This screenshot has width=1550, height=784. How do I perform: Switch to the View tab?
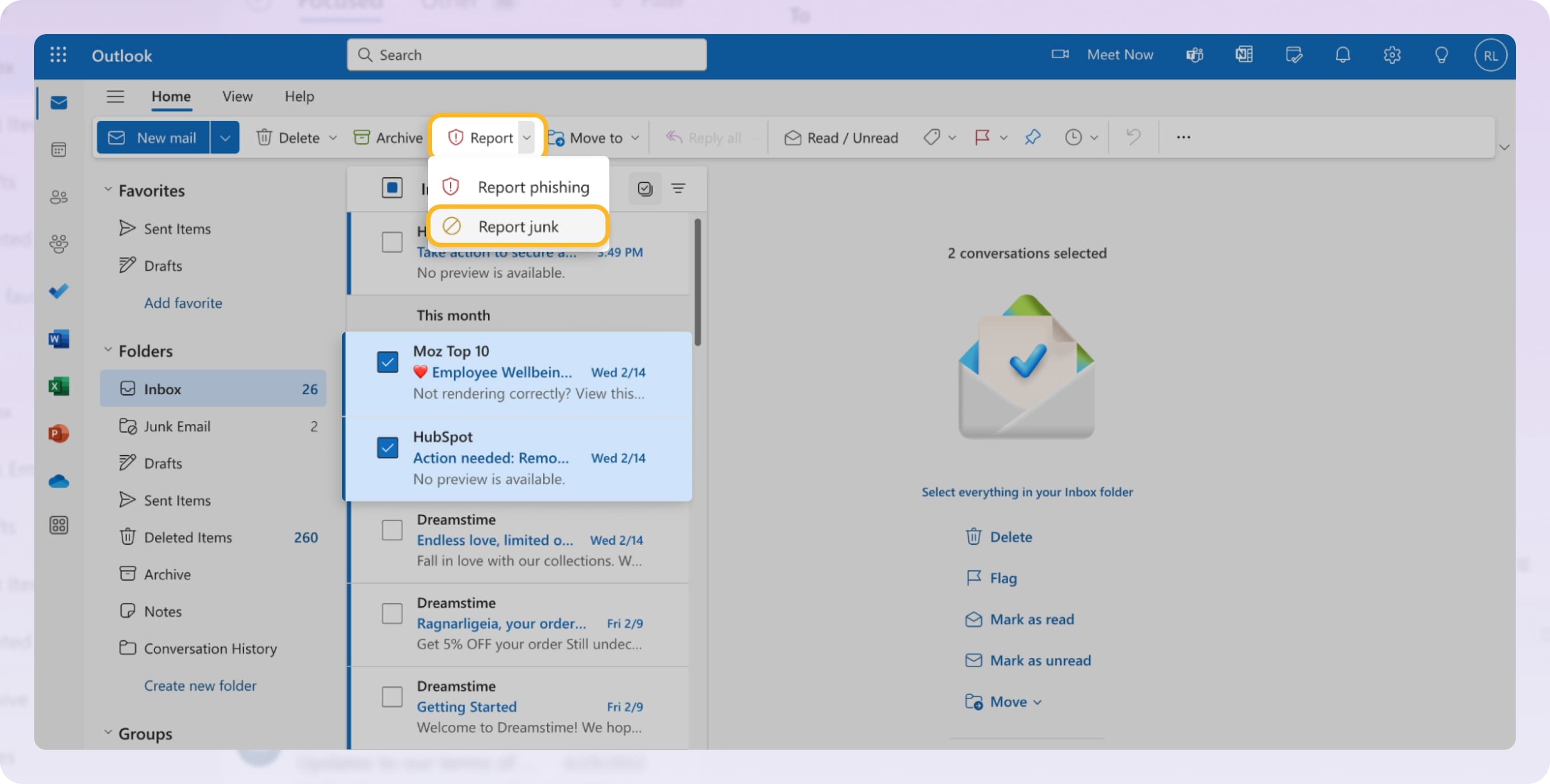237,96
